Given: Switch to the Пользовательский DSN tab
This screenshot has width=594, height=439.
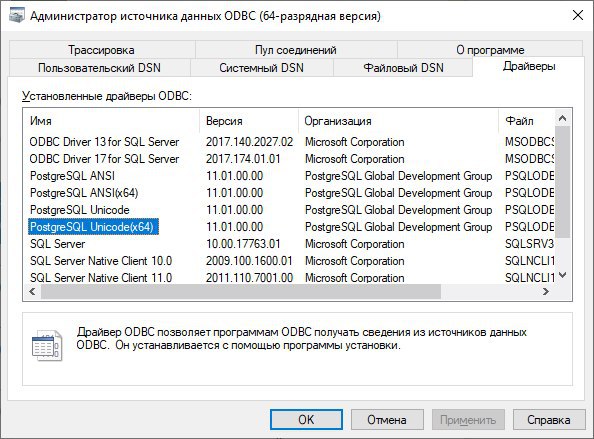Looking at the screenshot, I should point(99,68).
